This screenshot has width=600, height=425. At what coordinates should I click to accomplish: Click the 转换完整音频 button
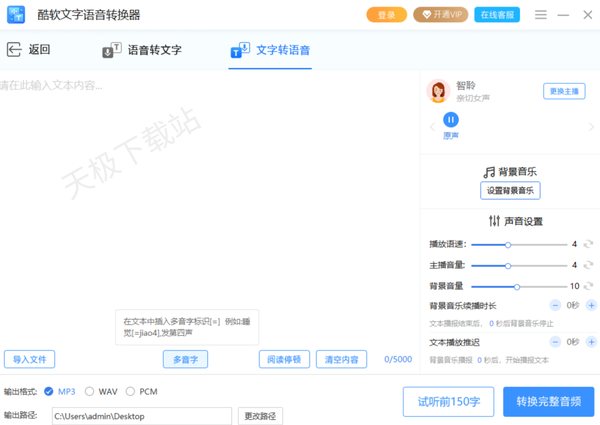(548, 401)
